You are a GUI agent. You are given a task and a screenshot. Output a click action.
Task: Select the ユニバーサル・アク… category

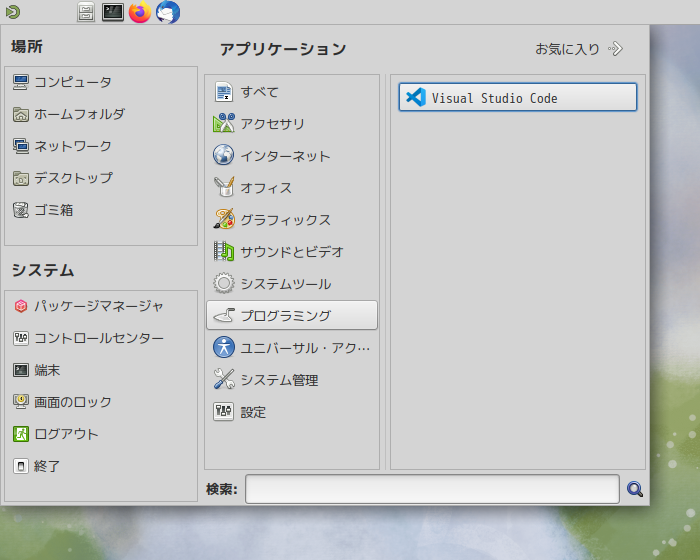pos(292,348)
